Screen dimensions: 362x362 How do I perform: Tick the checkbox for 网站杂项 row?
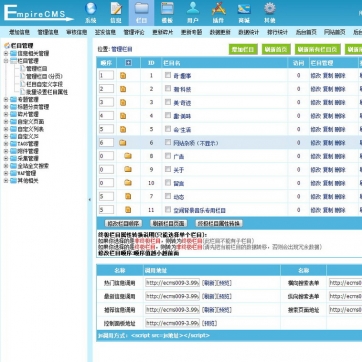tap(168, 142)
